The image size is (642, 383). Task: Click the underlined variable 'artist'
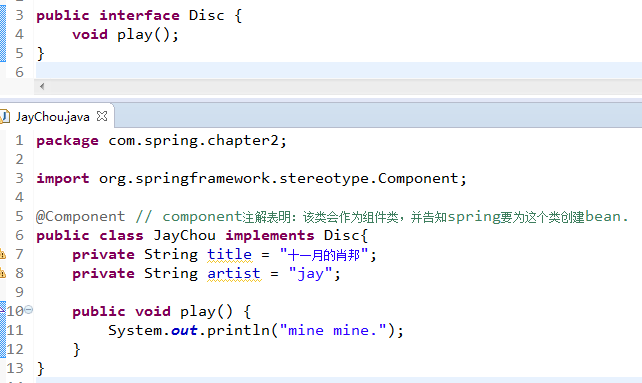(x=234, y=273)
